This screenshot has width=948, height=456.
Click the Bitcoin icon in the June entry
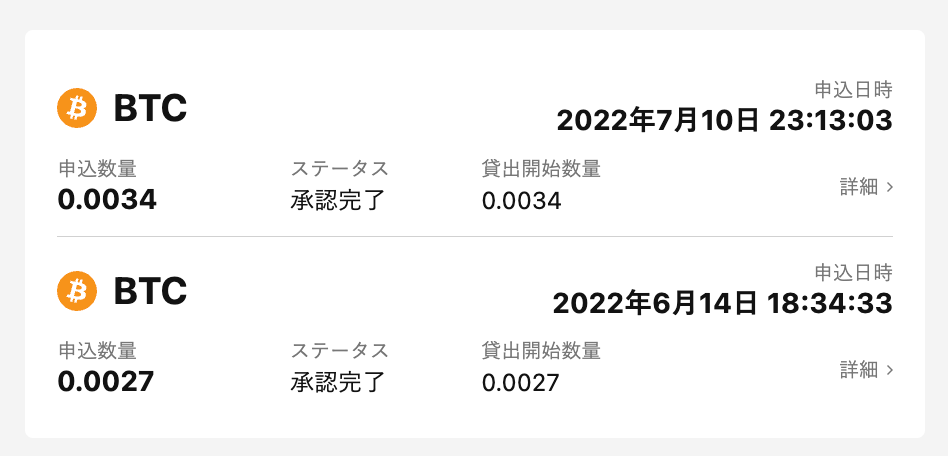click(77, 291)
